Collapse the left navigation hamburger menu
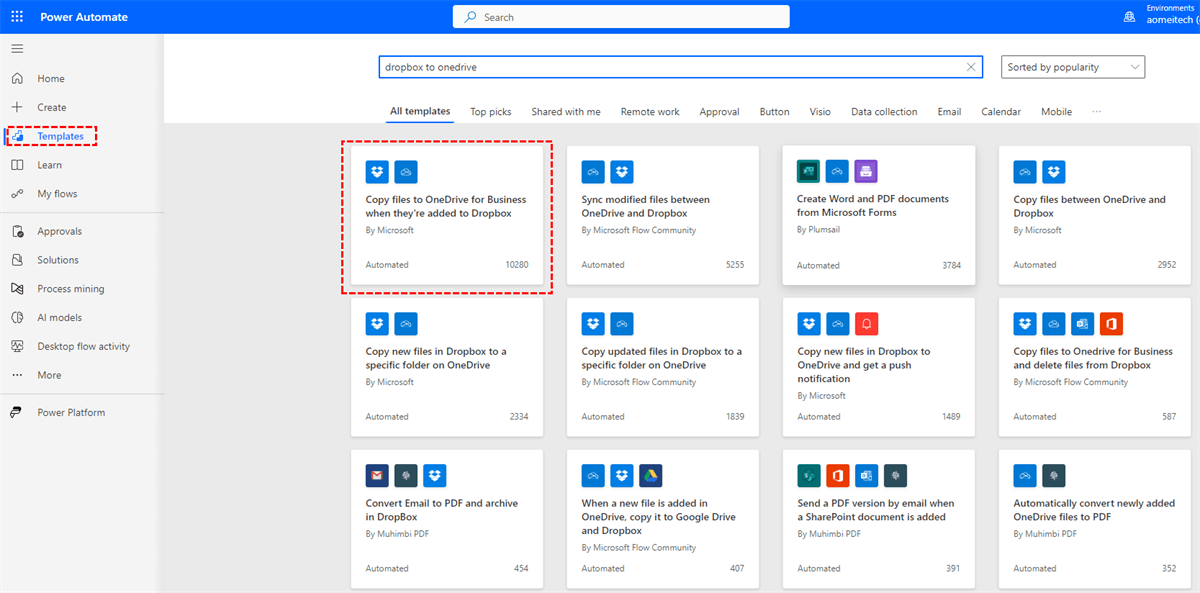Image resolution: width=1200 pixels, height=593 pixels. click(17, 48)
